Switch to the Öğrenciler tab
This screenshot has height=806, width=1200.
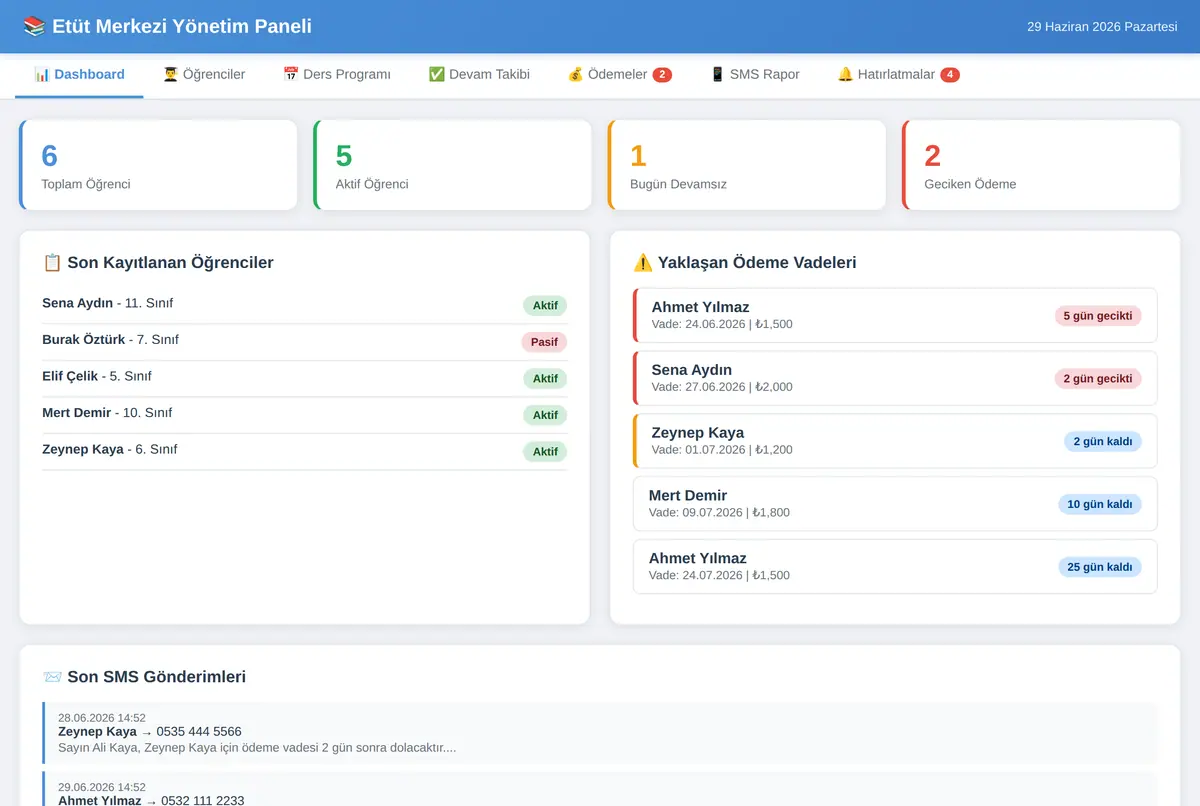click(204, 75)
